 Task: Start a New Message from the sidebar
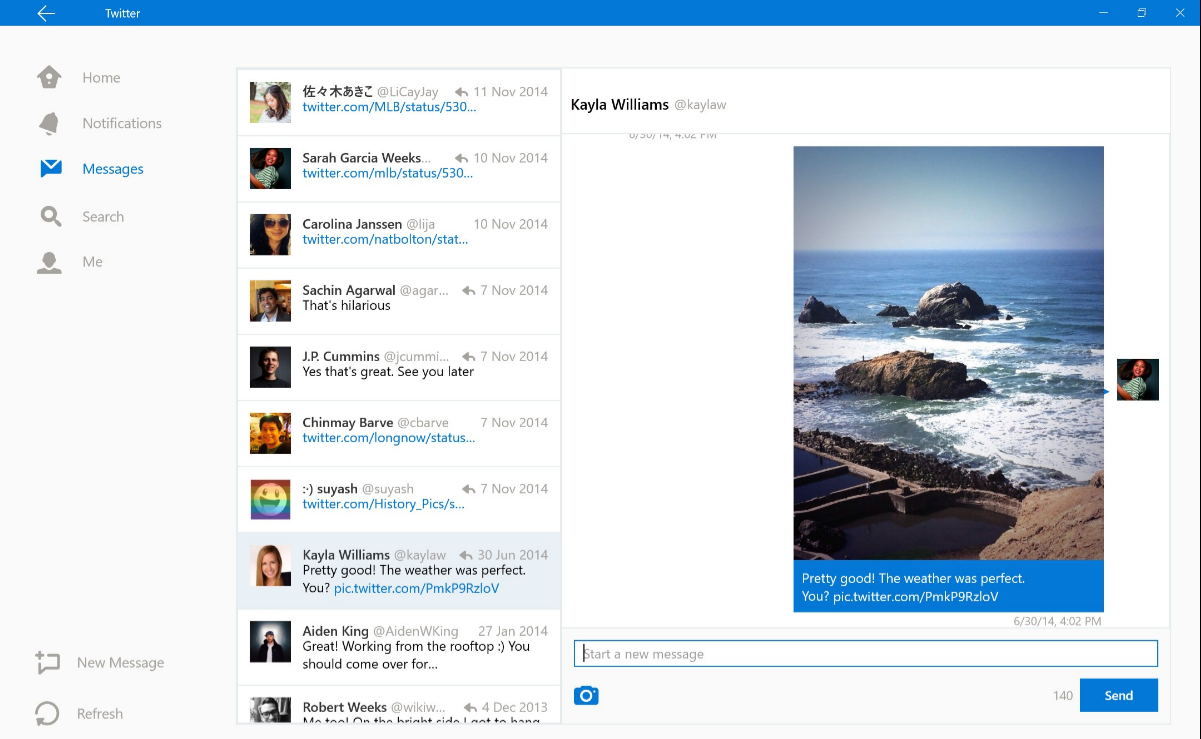pyautogui.click(x=99, y=662)
